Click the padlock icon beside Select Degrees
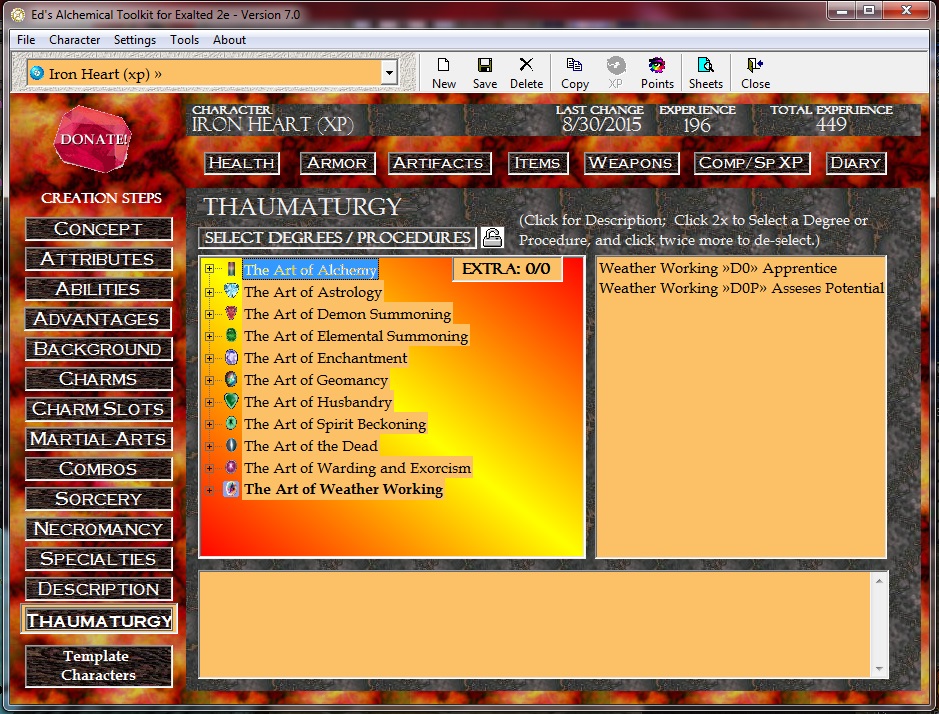 point(492,237)
